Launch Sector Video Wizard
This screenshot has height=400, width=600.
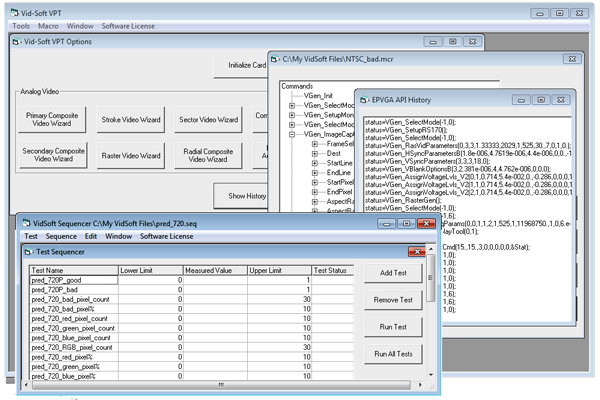(209, 119)
